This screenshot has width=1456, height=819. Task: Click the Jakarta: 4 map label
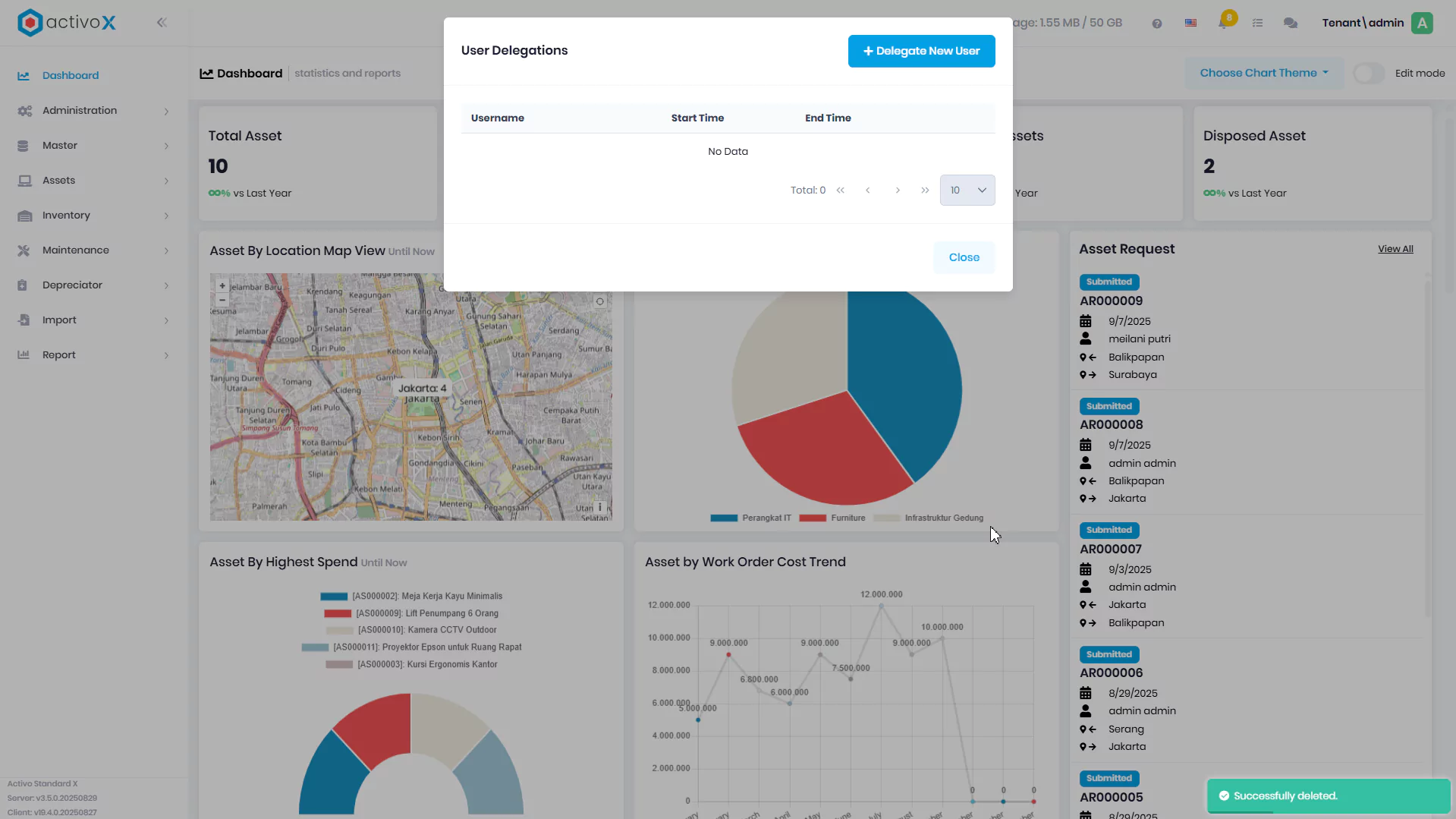coord(423,389)
